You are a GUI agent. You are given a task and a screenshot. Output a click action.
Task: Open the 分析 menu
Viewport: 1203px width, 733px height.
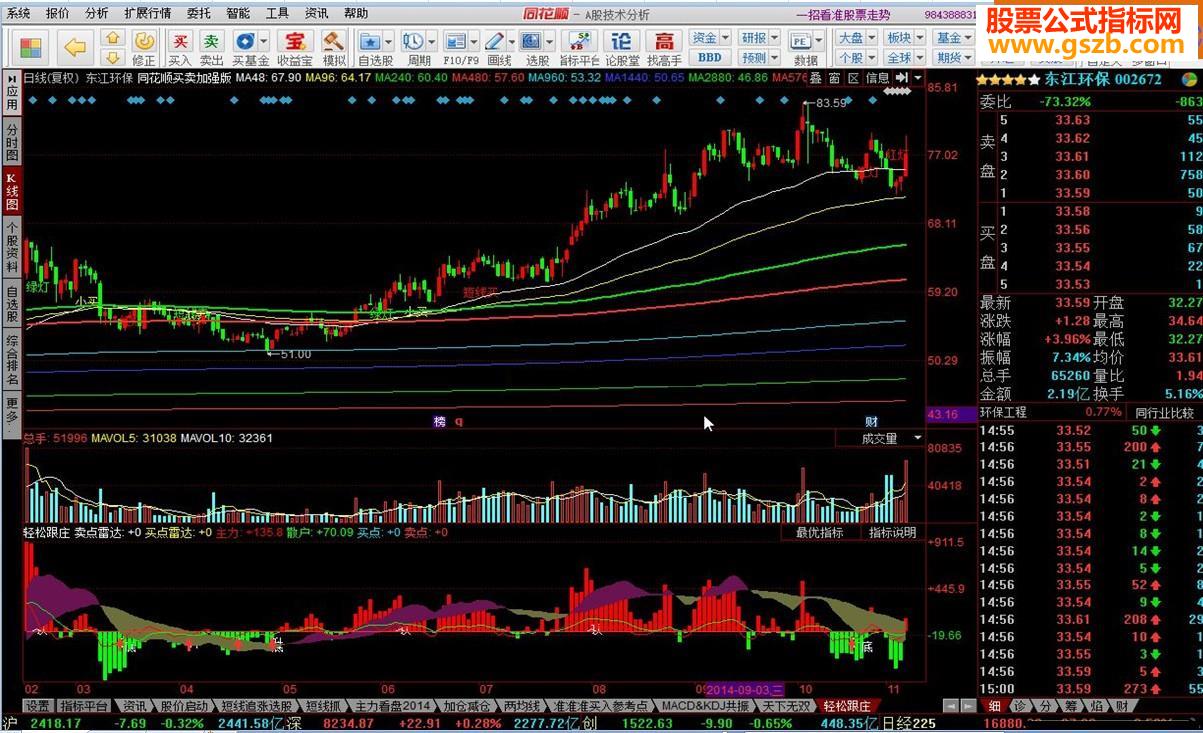click(97, 13)
